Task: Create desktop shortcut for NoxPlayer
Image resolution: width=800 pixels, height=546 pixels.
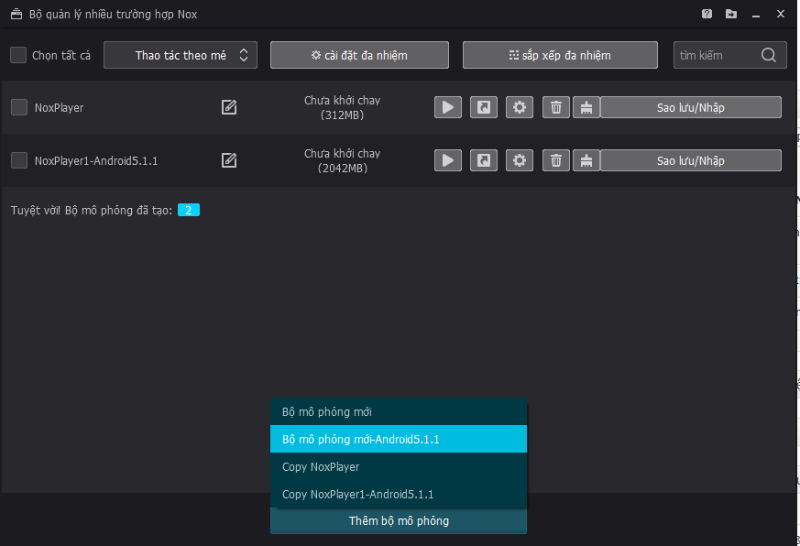Action: click(x=484, y=107)
